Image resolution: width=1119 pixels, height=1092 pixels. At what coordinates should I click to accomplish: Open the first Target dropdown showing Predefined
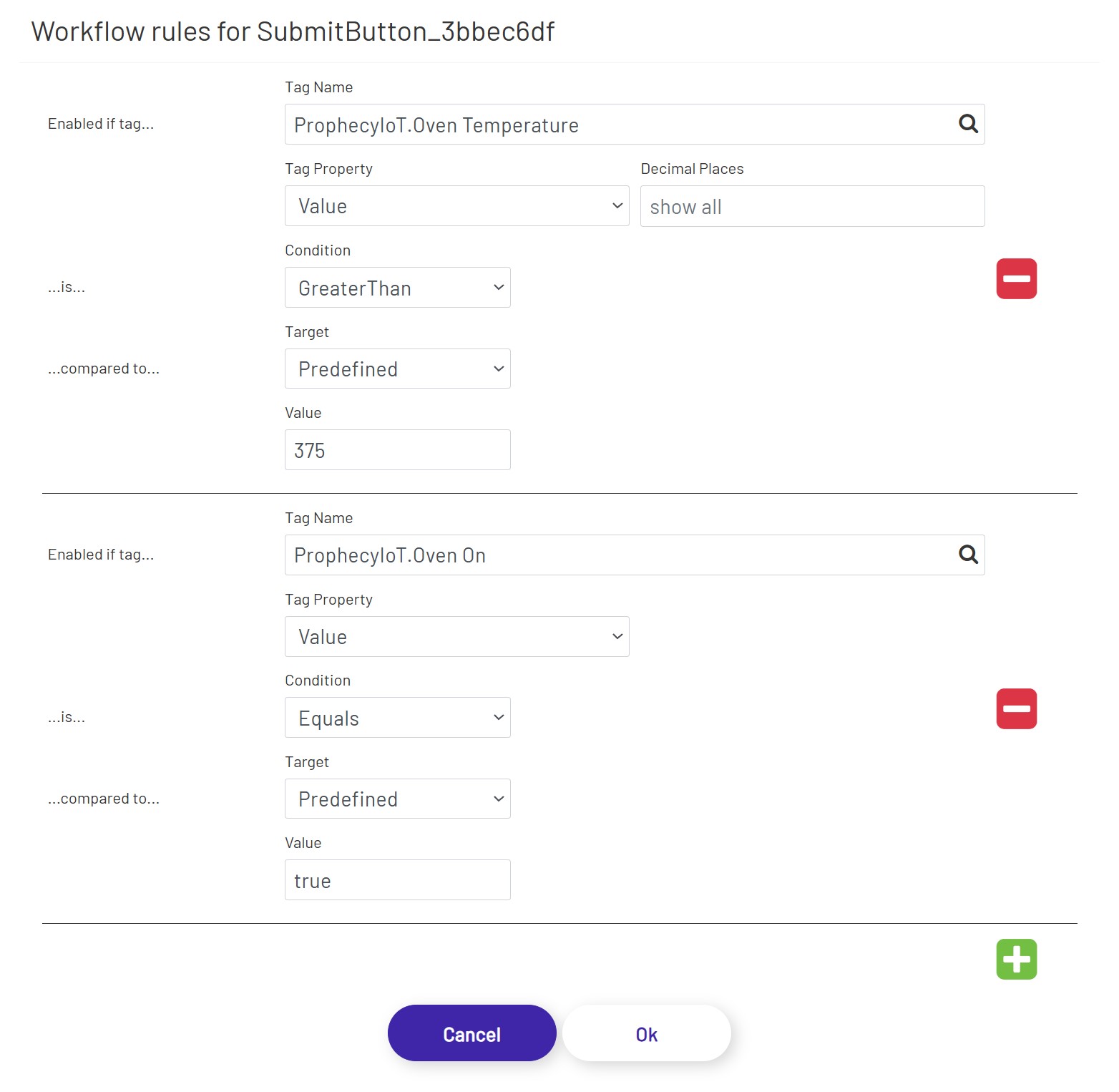click(x=396, y=369)
